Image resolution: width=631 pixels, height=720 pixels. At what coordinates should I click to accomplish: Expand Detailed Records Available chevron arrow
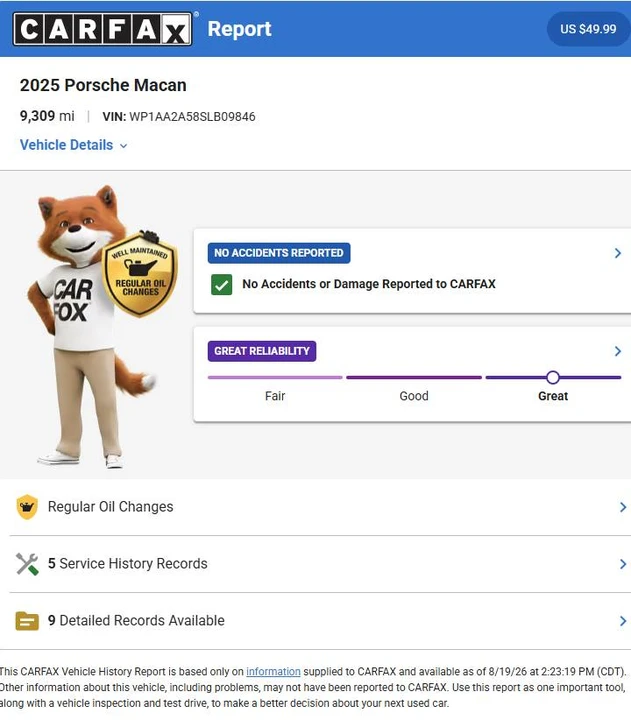point(623,621)
